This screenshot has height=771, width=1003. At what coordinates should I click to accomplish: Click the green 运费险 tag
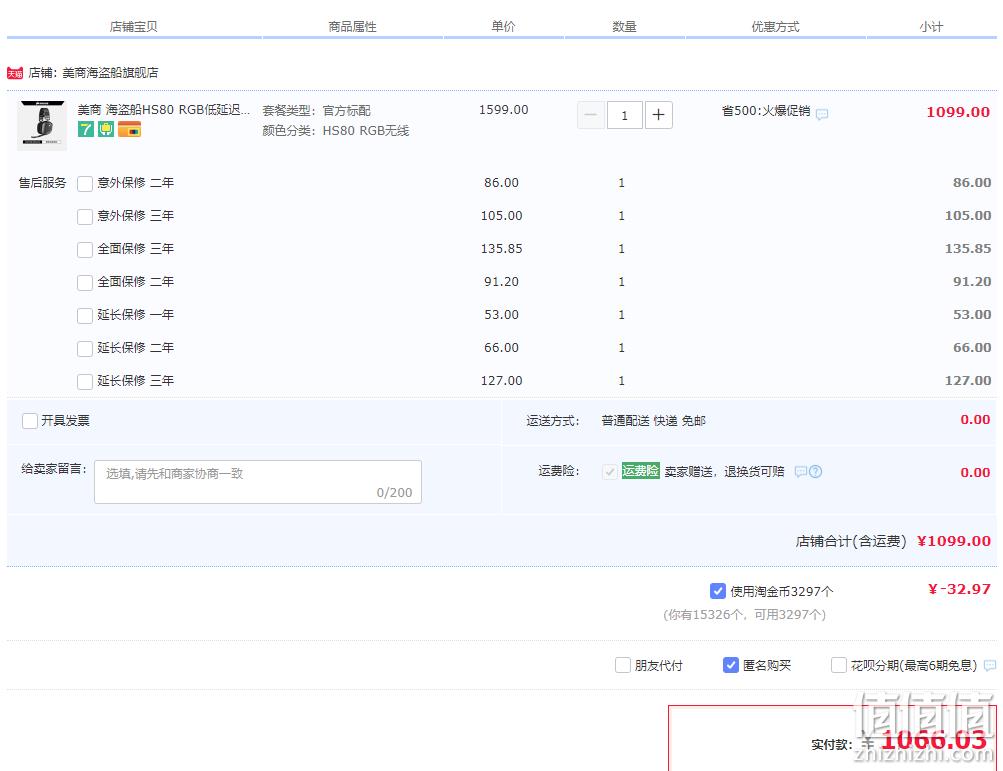click(640, 471)
